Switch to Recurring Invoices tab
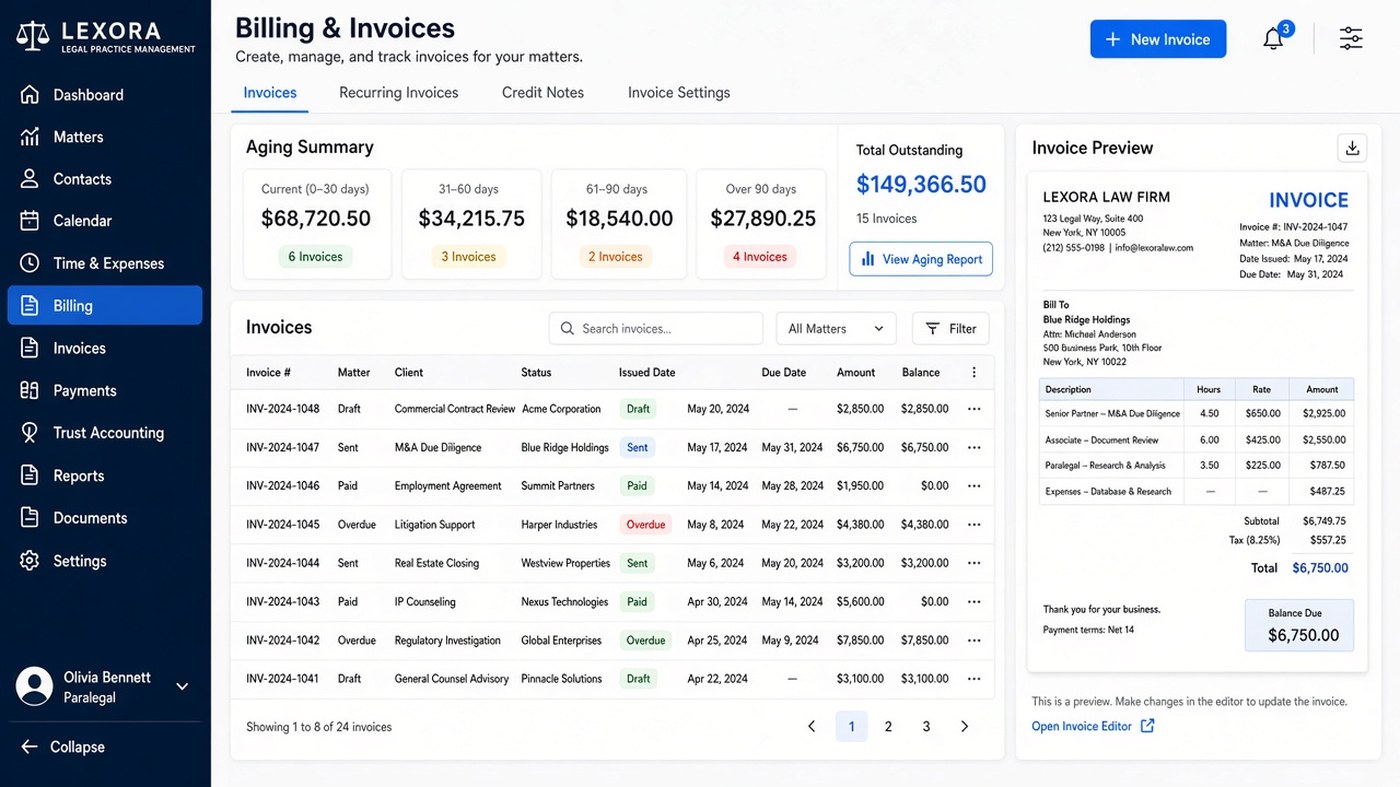 tap(398, 92)
